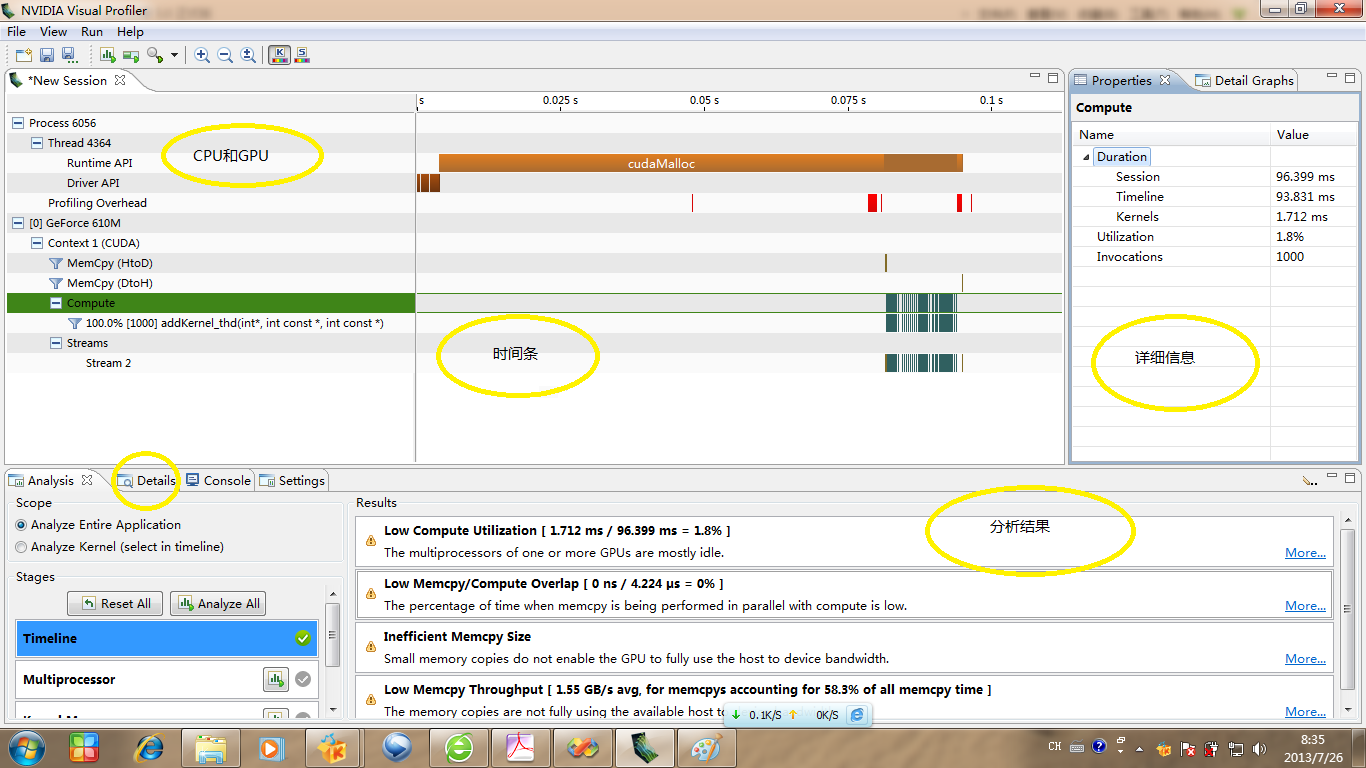The width and height of the screenshot is (1366, 768).
Task: Open the Run menu
Action: coord(92,32)
